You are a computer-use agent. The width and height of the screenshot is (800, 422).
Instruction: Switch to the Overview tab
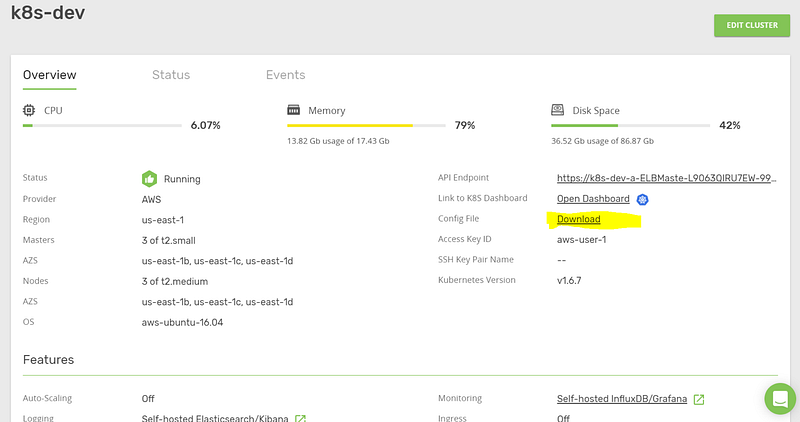(x=49, y=75)
